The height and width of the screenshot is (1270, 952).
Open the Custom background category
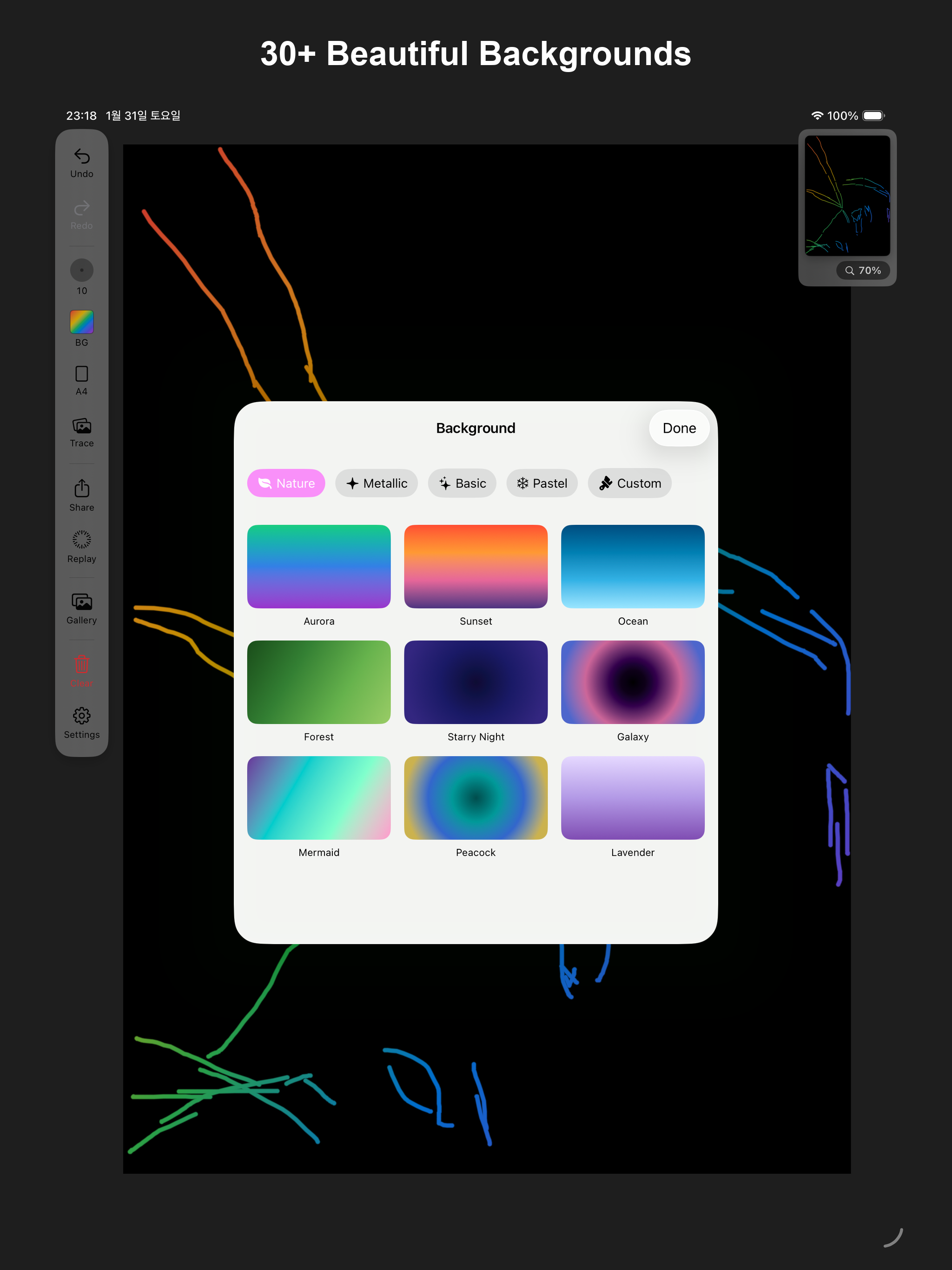click(630, 483)
